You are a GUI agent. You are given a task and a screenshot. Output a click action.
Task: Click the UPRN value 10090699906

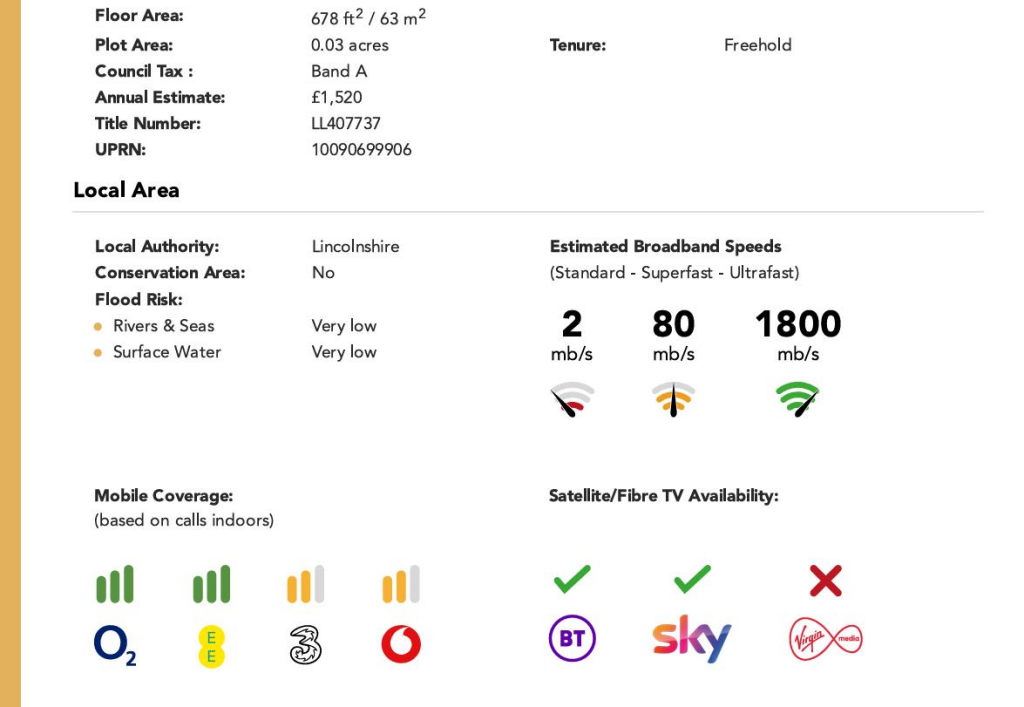[361, 150]
